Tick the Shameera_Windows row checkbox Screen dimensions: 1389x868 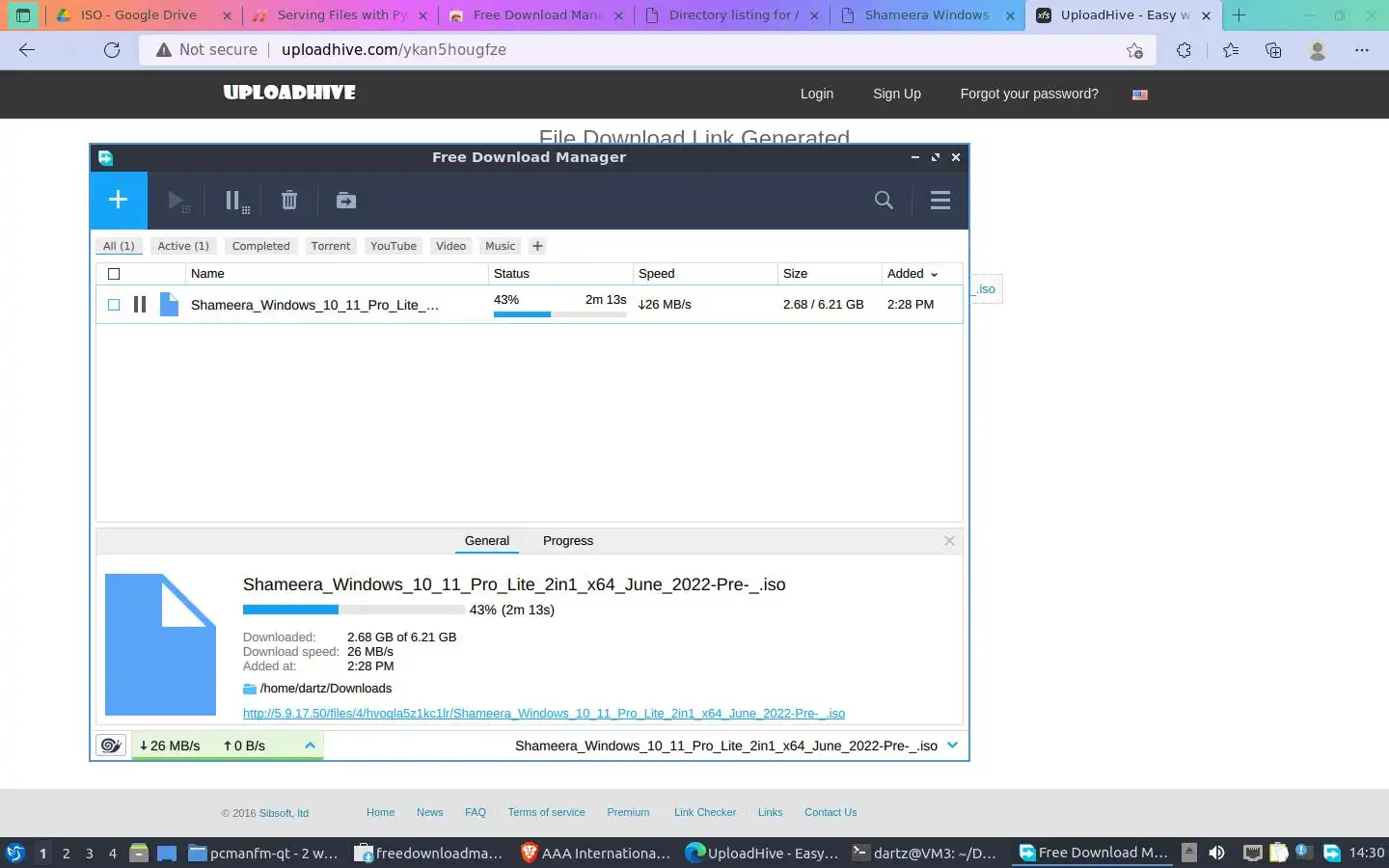(114, 305)
